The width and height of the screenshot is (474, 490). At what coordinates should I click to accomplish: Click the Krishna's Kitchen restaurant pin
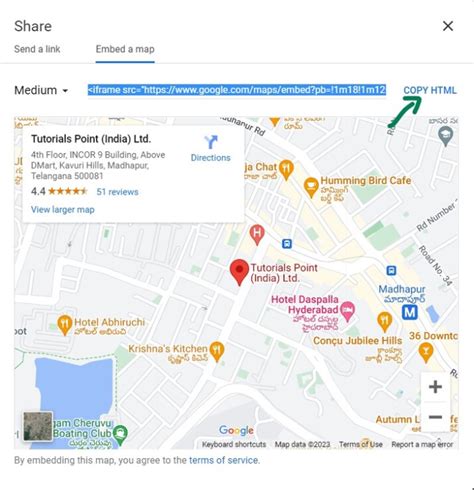[x=217, y=351]
